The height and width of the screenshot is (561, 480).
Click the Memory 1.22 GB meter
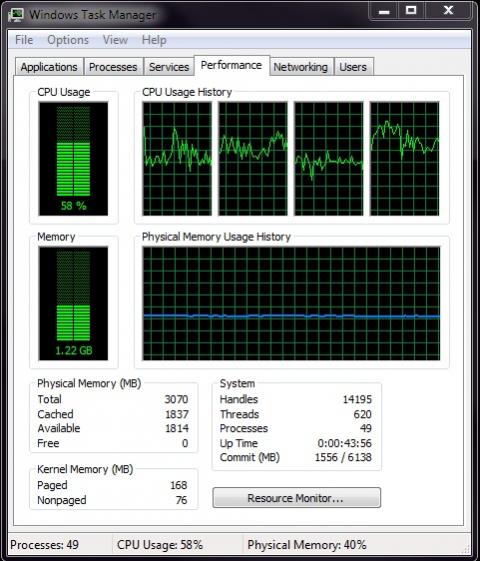[x=73, y=303]
